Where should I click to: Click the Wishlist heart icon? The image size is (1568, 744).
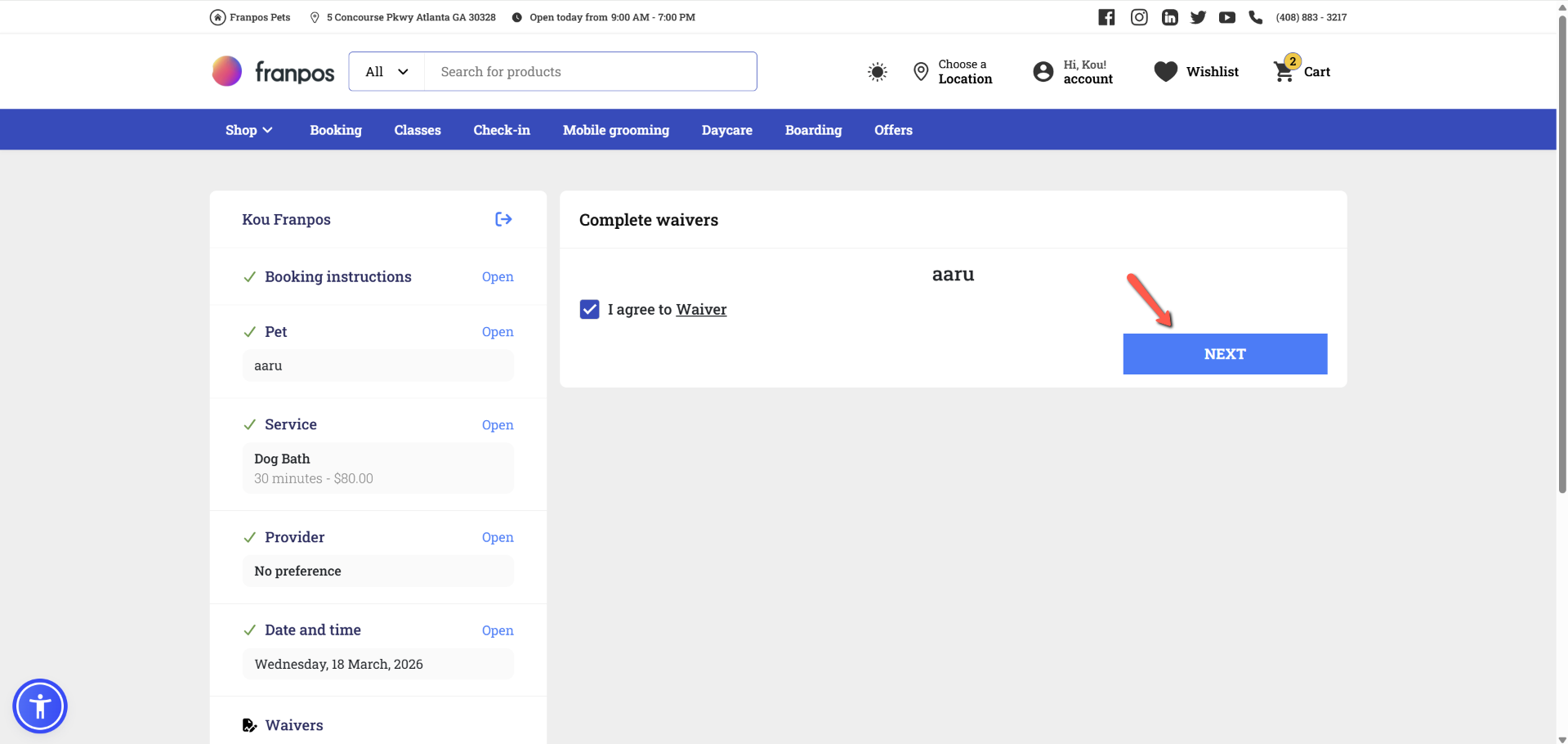(1165, 72)
